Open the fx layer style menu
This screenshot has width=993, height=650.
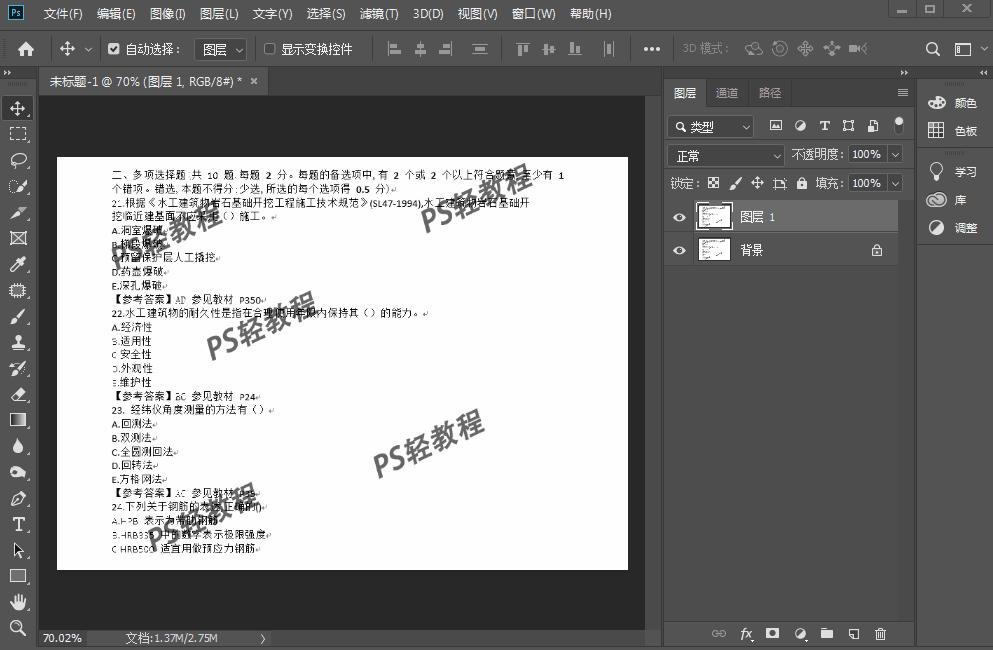tap(746, 634)
